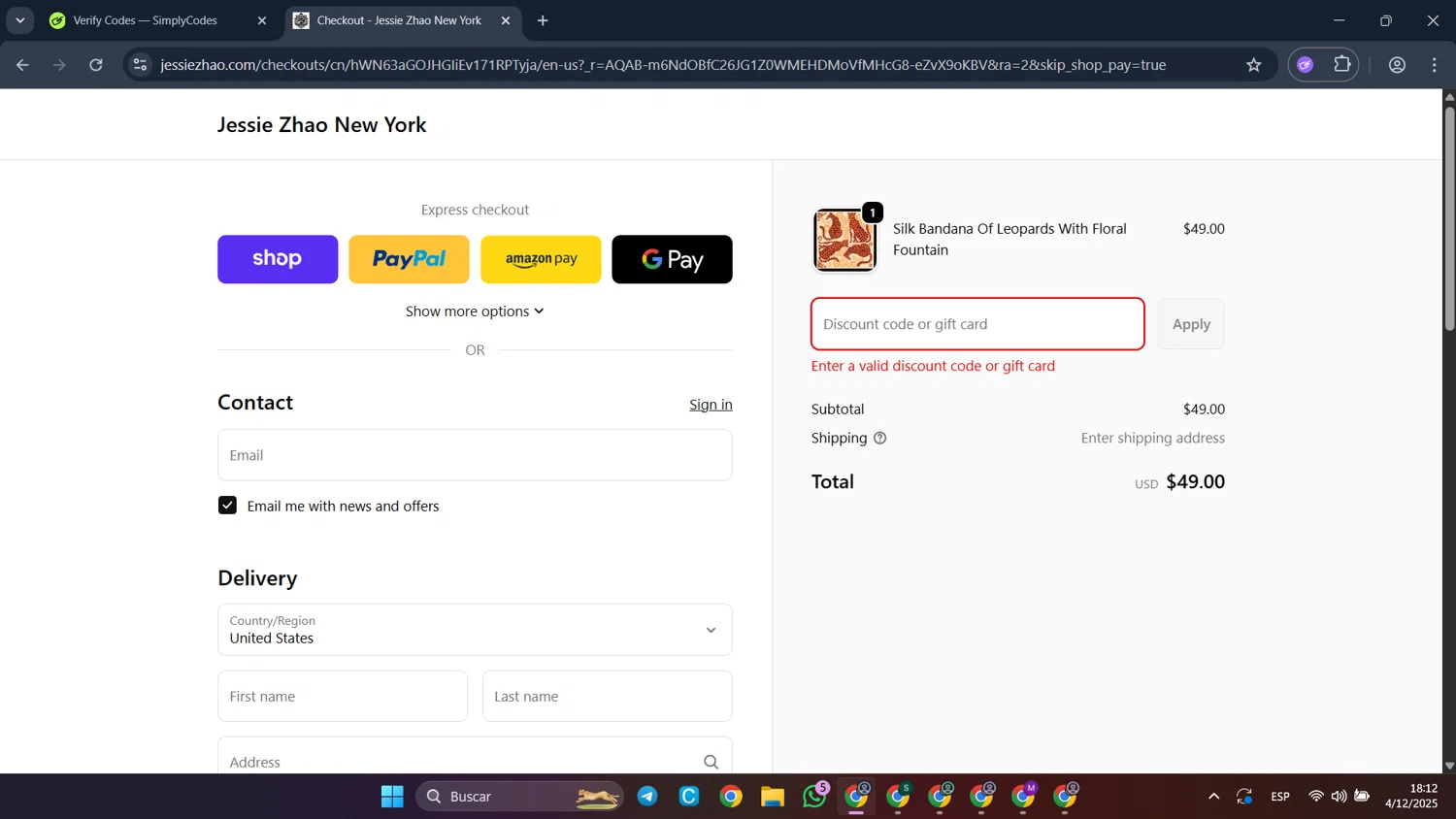Click the Shipping help question icon
The height and width of the screenshot is (819, 1456).
[880, 438]
